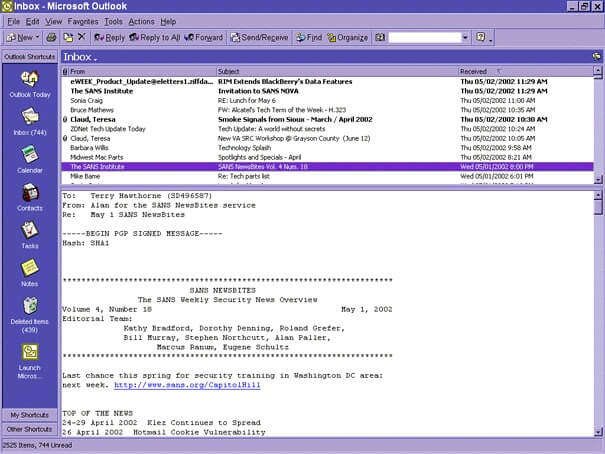The width and height of the screenshot is (605, 454).
Task: Click the Help question mark icon
Action: pyautogui.click(x=480, y=37)
